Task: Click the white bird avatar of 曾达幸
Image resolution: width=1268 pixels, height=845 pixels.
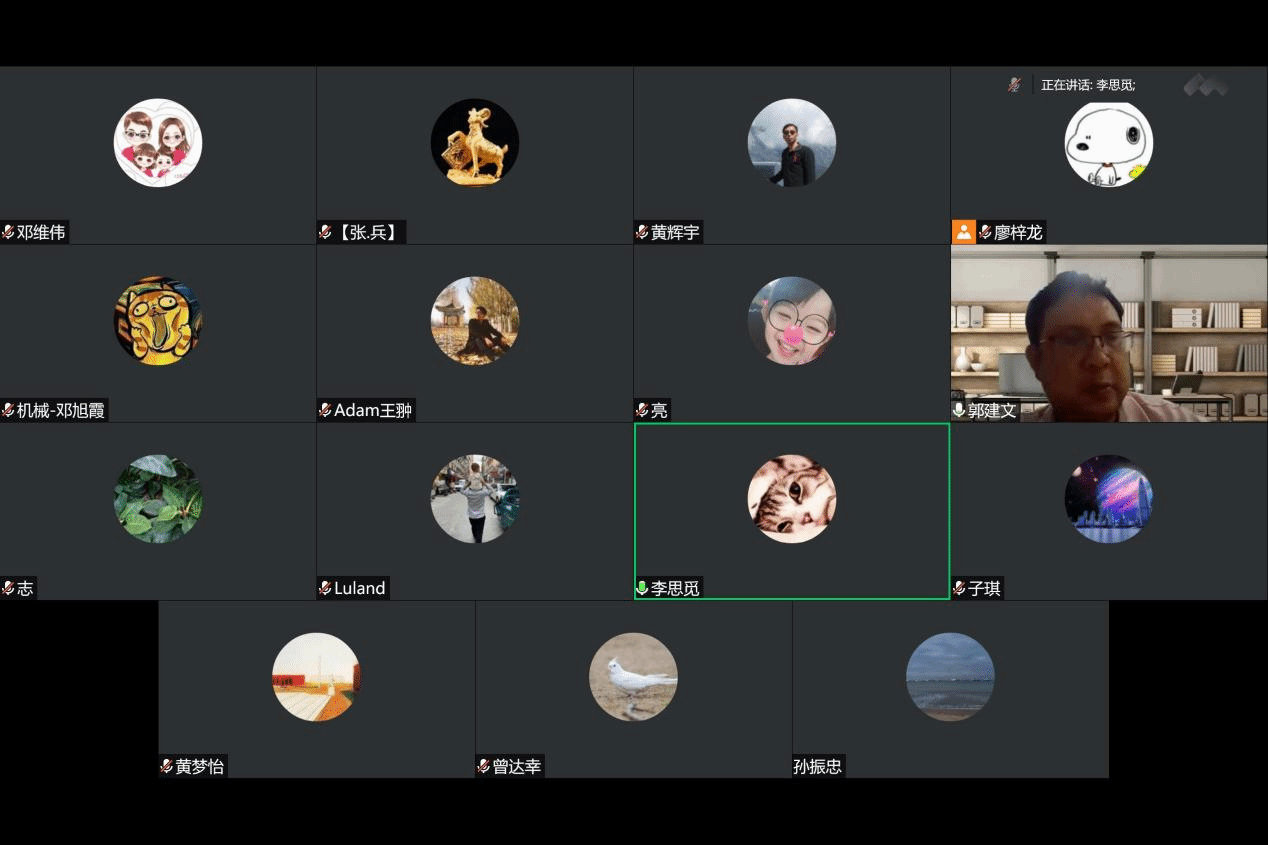Action: [633, 676]
